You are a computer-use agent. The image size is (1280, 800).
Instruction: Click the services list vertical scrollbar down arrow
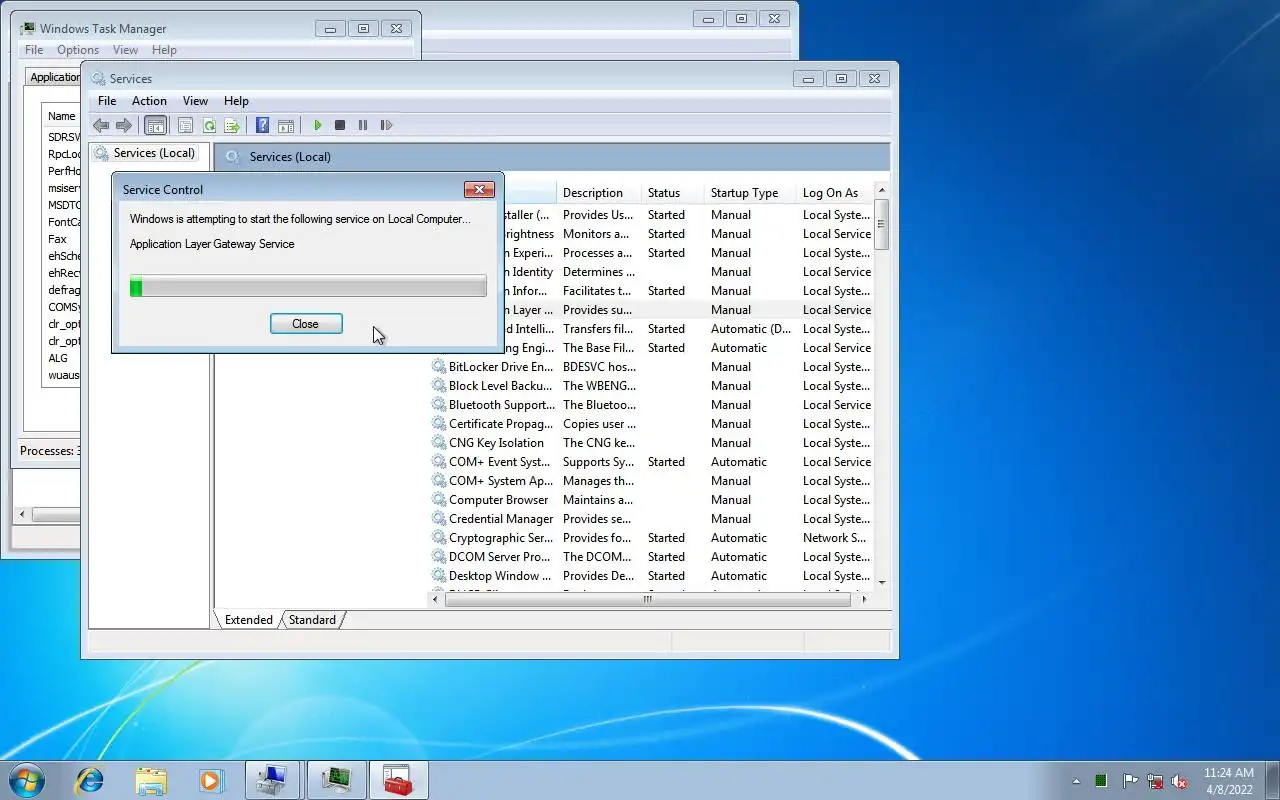pyautogui.click(x=882, y=582)
